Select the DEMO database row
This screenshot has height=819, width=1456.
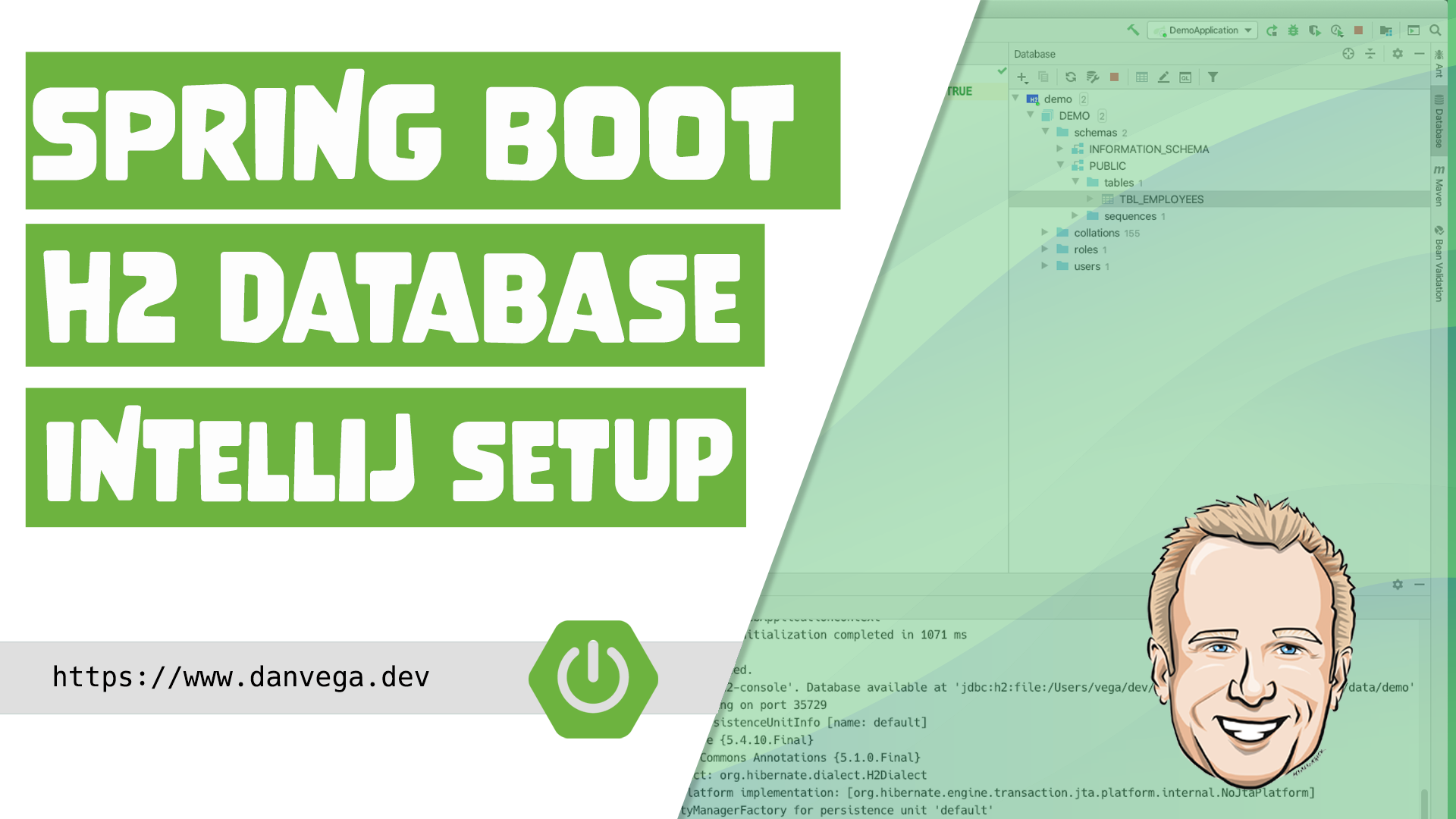(x=1219, y=115)
